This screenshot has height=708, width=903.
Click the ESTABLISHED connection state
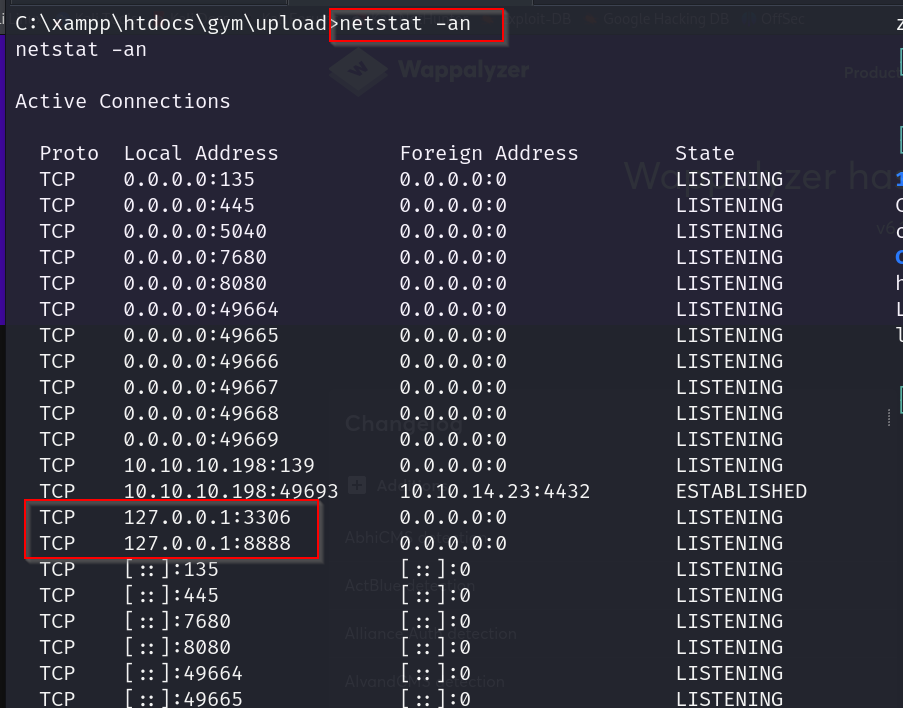(741, 491)
